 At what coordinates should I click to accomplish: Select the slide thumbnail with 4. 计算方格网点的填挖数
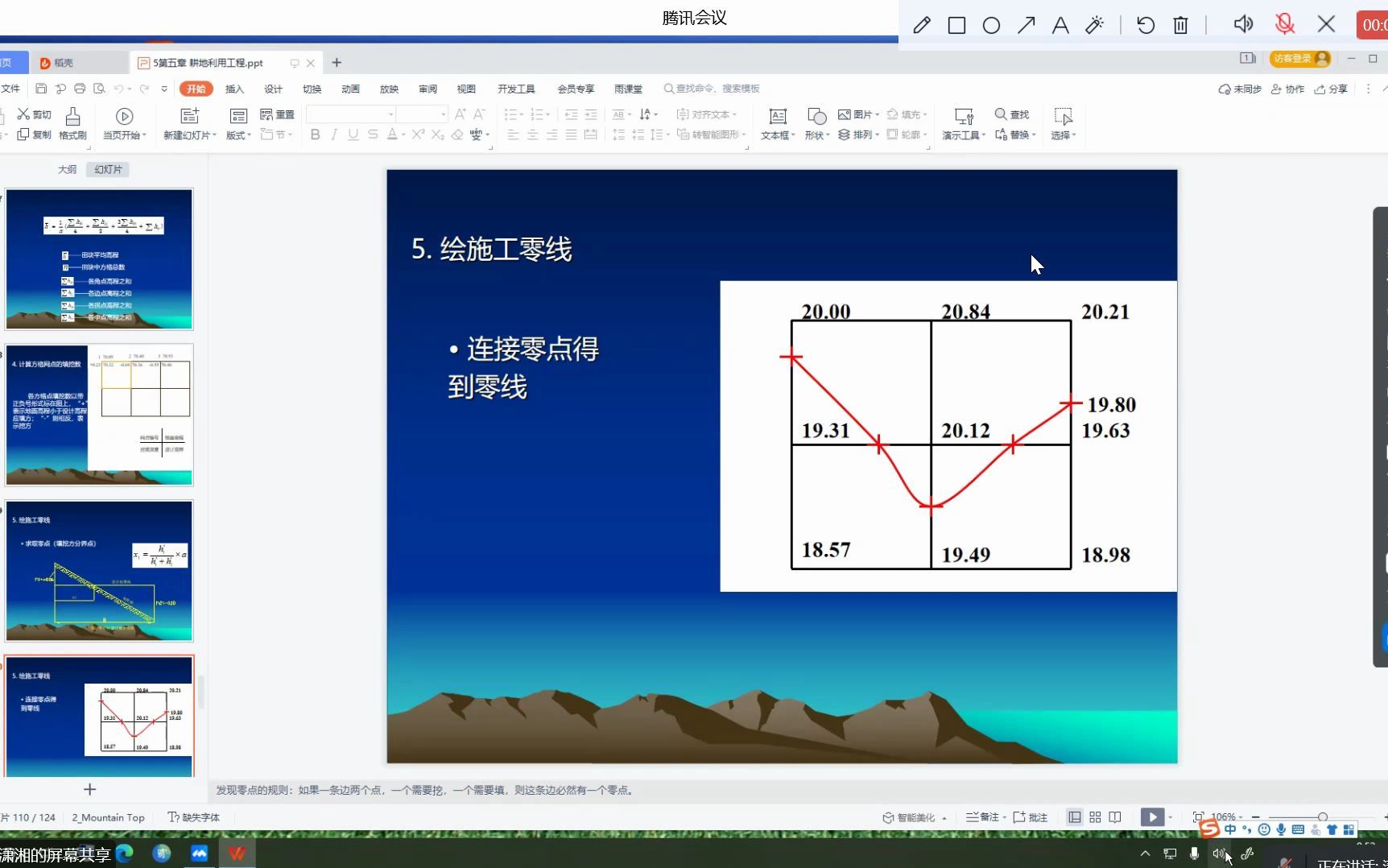pyautogui.click(x=99, y=415)
